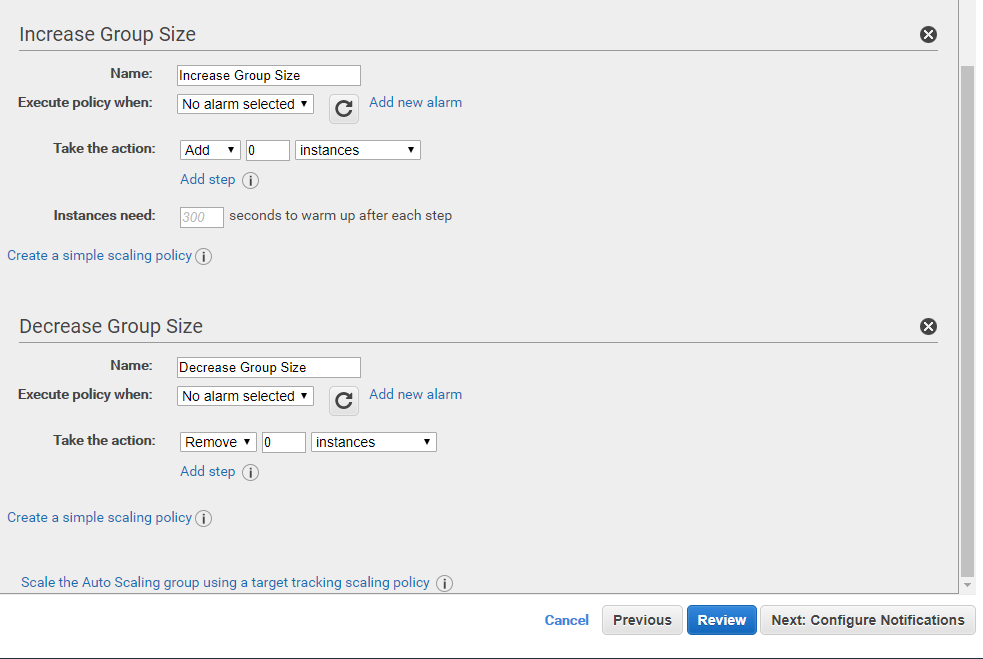This screenshot has width=983, height=659.
Task: Click the vertical scrollbar thumb
Action: pos(967,320)
